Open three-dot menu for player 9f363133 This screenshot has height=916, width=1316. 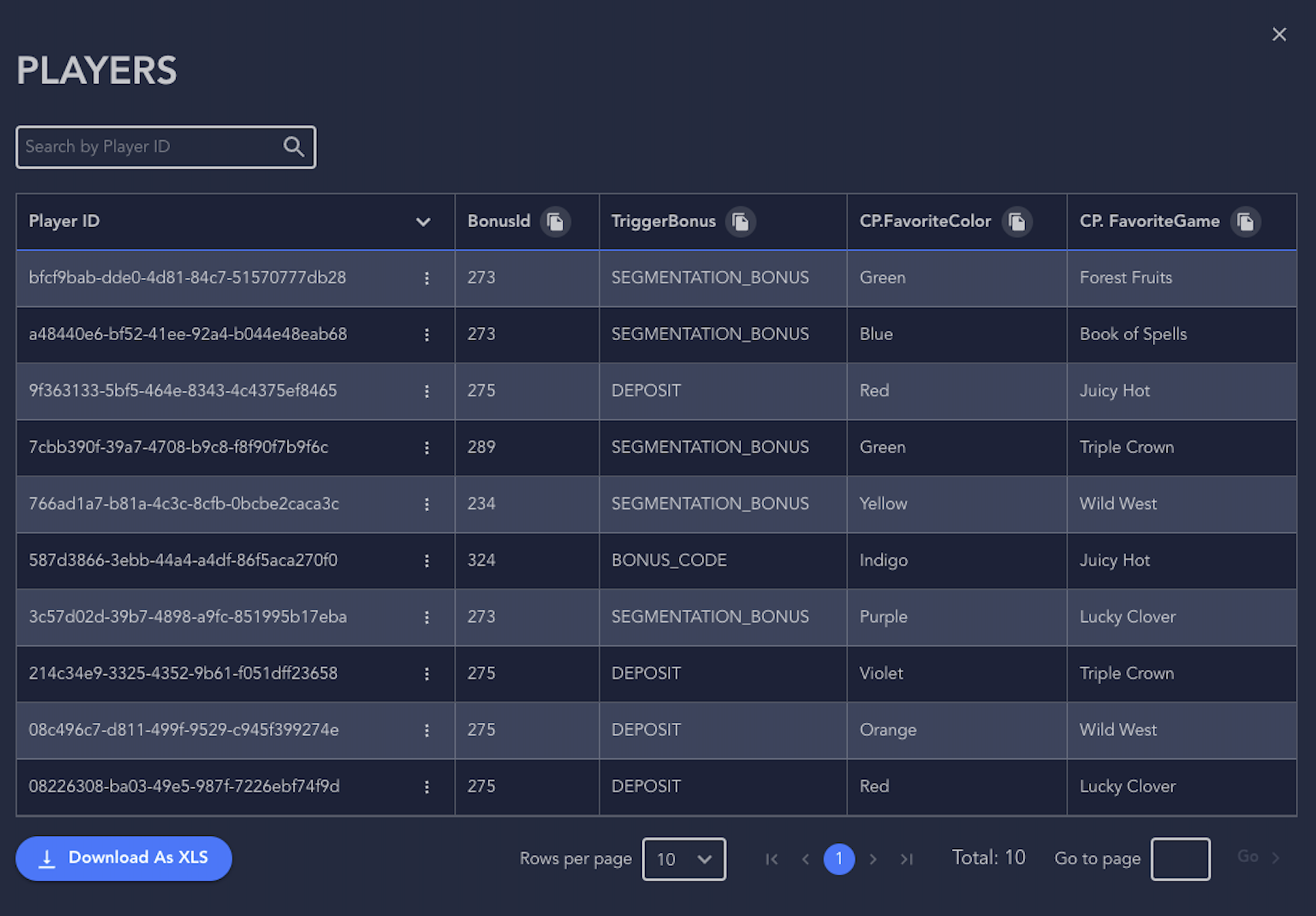[x=426, y=391]
